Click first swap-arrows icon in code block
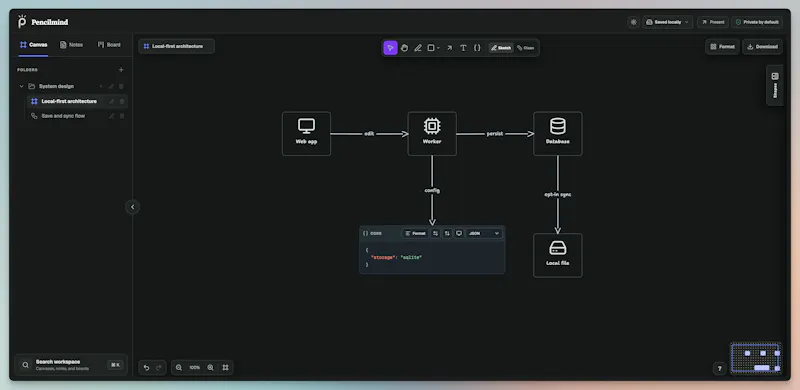Screen dimensions: 800x390 pyautogui.click(x=435, y=233)
